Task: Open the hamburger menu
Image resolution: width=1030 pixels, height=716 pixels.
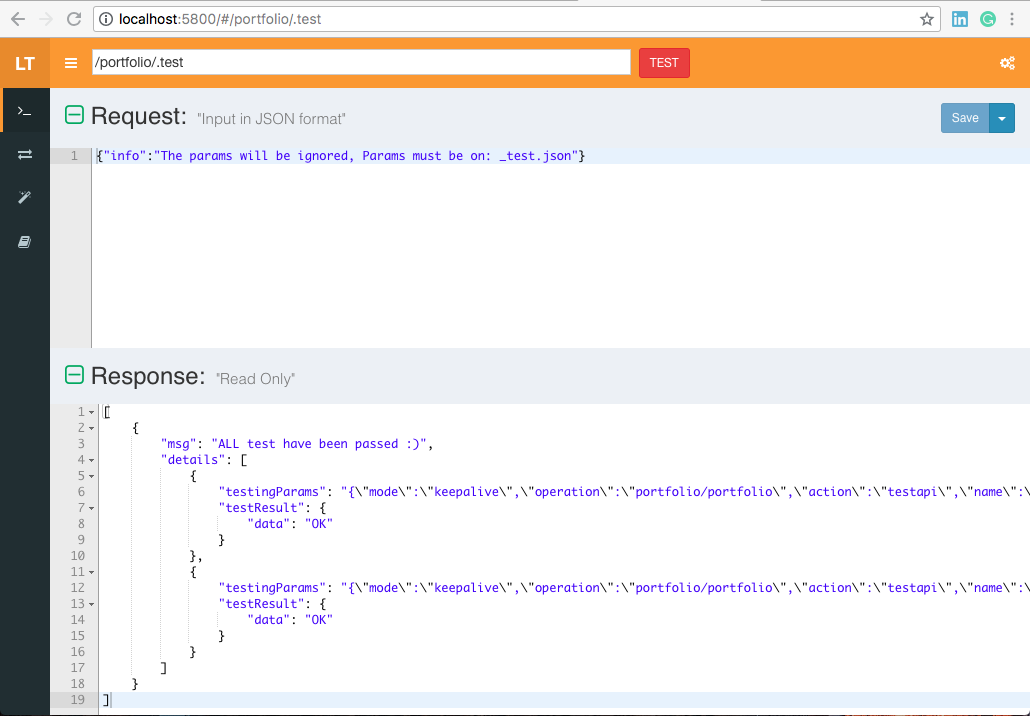Action: (71, 63)
